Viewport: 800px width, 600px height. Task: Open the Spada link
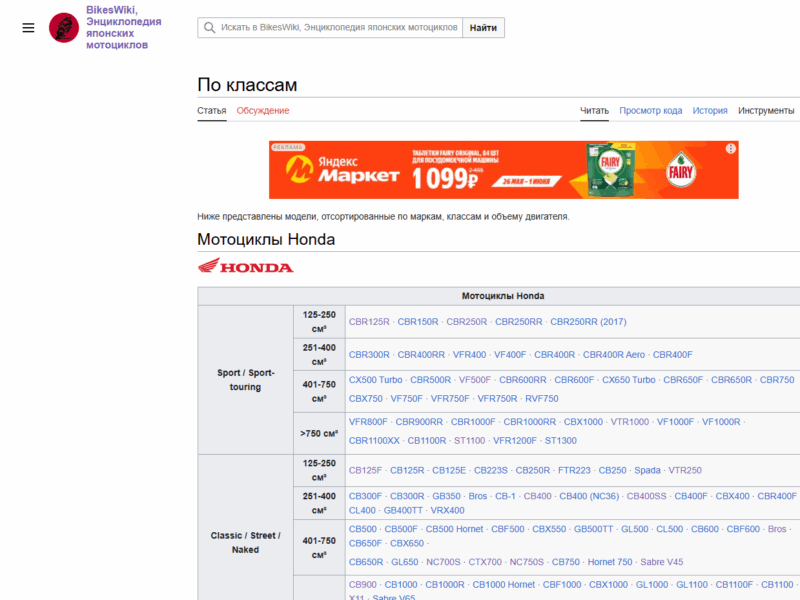click(x=647, y=470)
